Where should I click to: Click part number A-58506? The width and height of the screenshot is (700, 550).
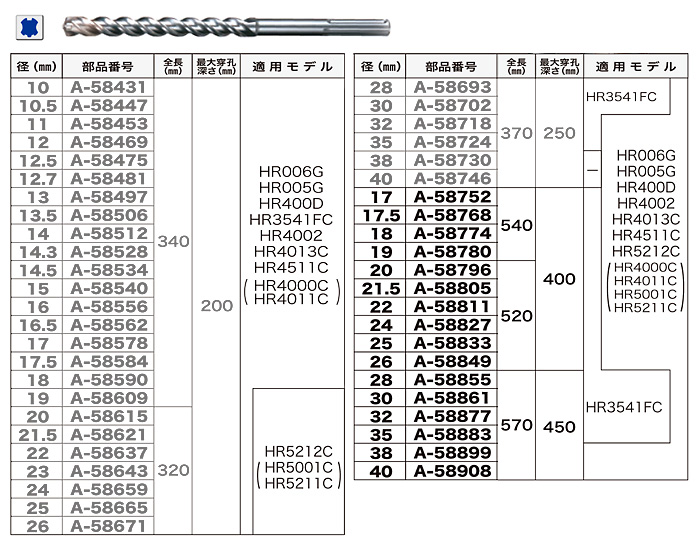tap(109, 216)
